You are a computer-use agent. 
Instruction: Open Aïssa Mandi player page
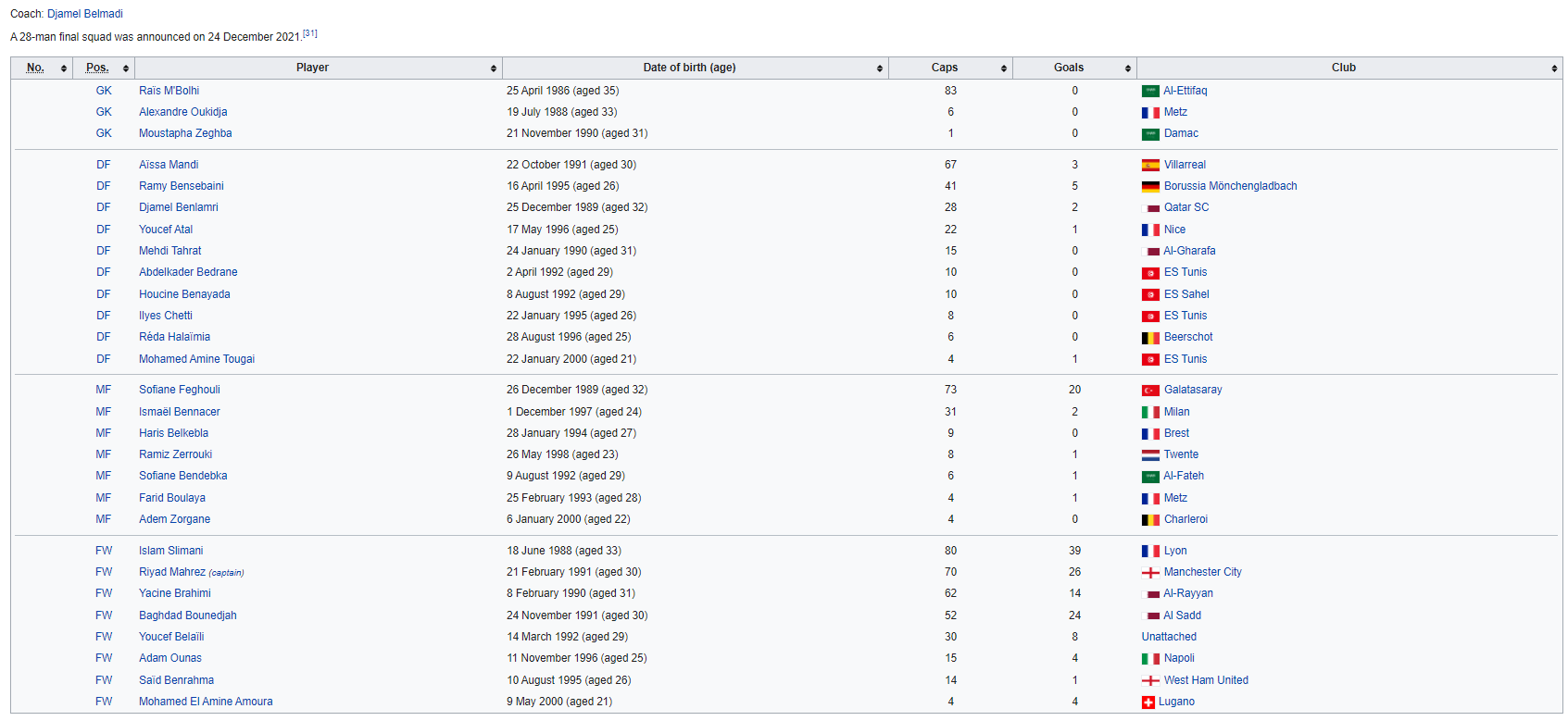click(x=169, y=165)
